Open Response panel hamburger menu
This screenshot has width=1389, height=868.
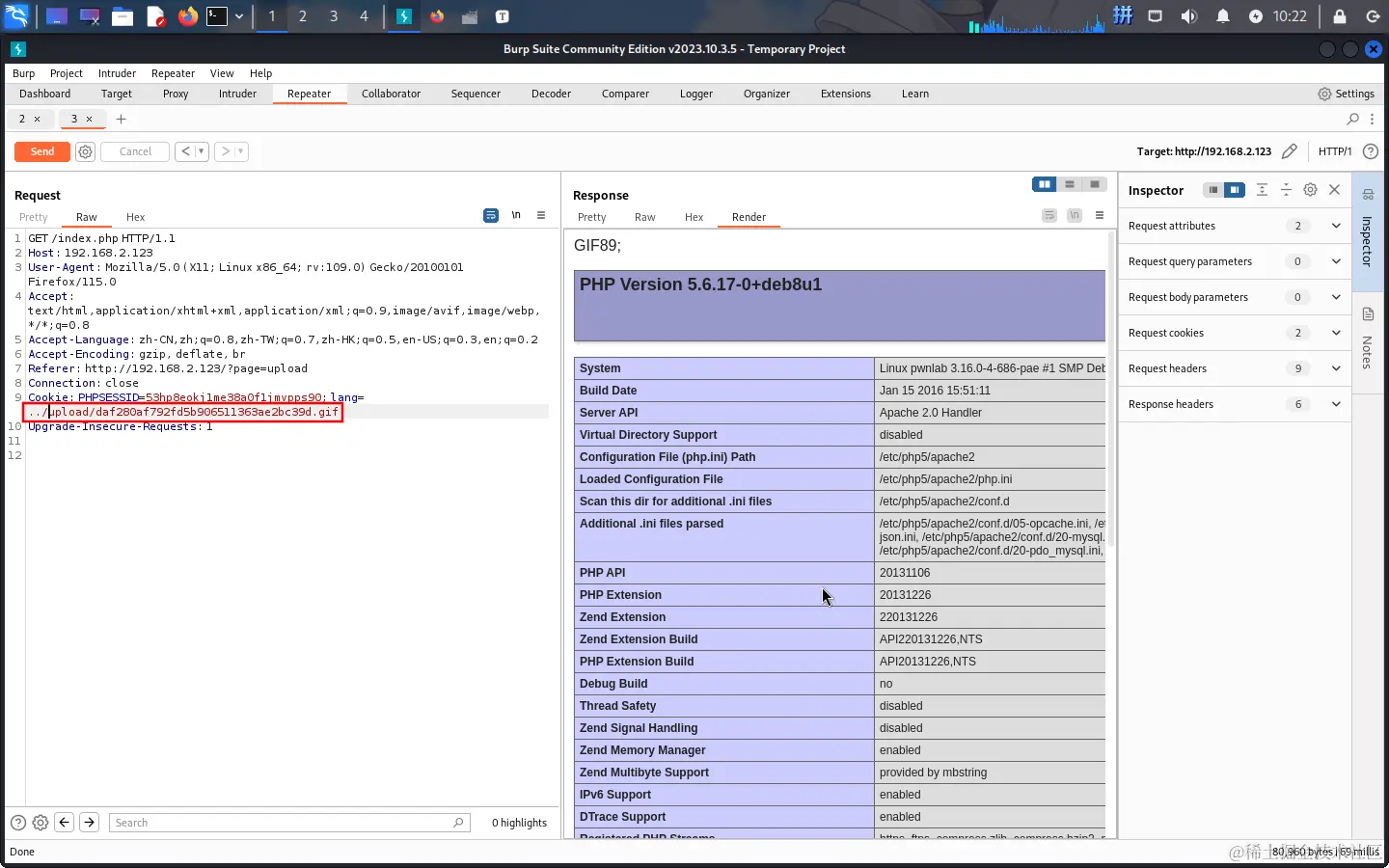1099,215
